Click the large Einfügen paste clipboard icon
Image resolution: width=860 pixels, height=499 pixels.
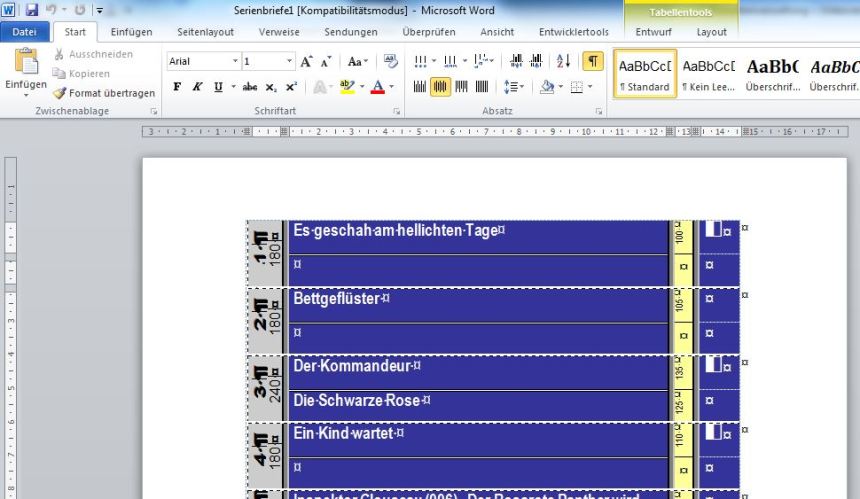26,61
